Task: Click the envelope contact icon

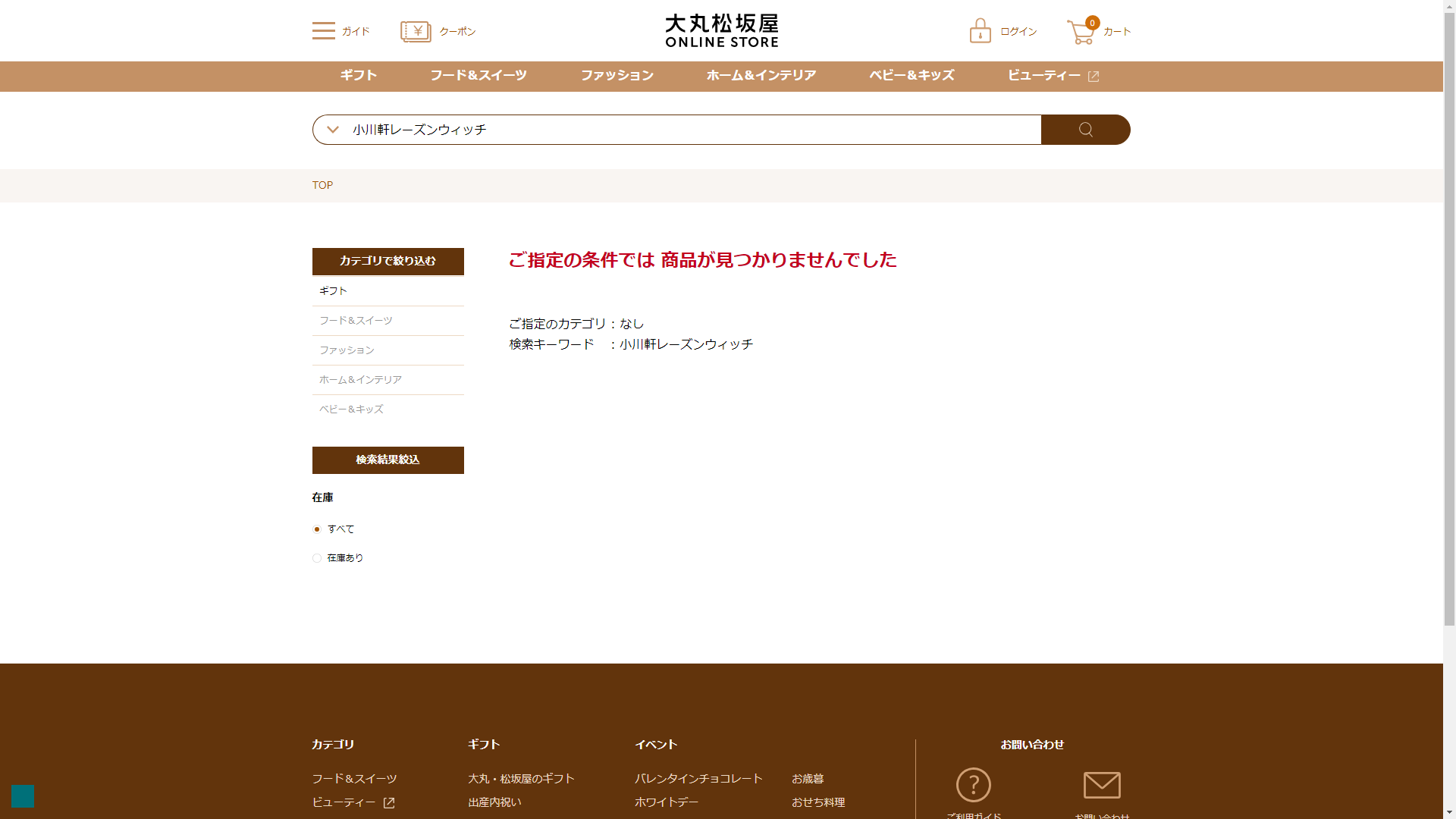Action: [x=1102, y=785]
